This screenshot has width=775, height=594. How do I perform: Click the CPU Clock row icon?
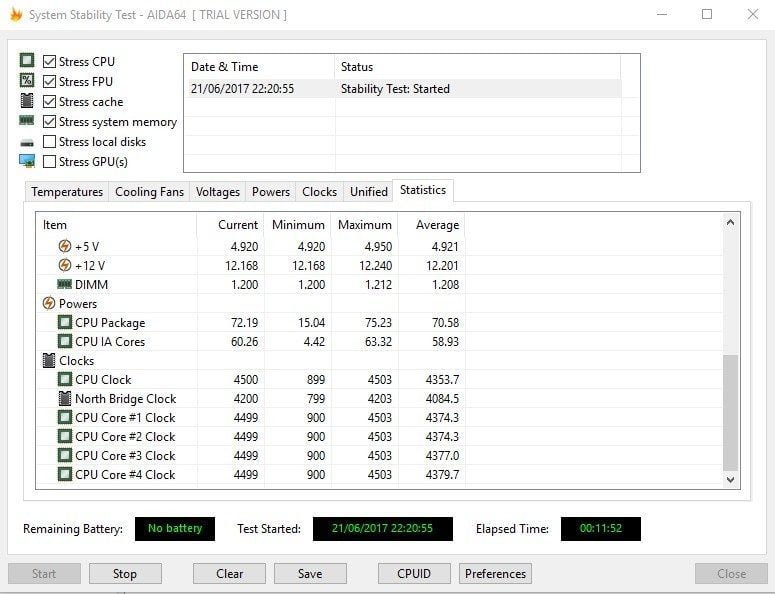coord(65,379)
